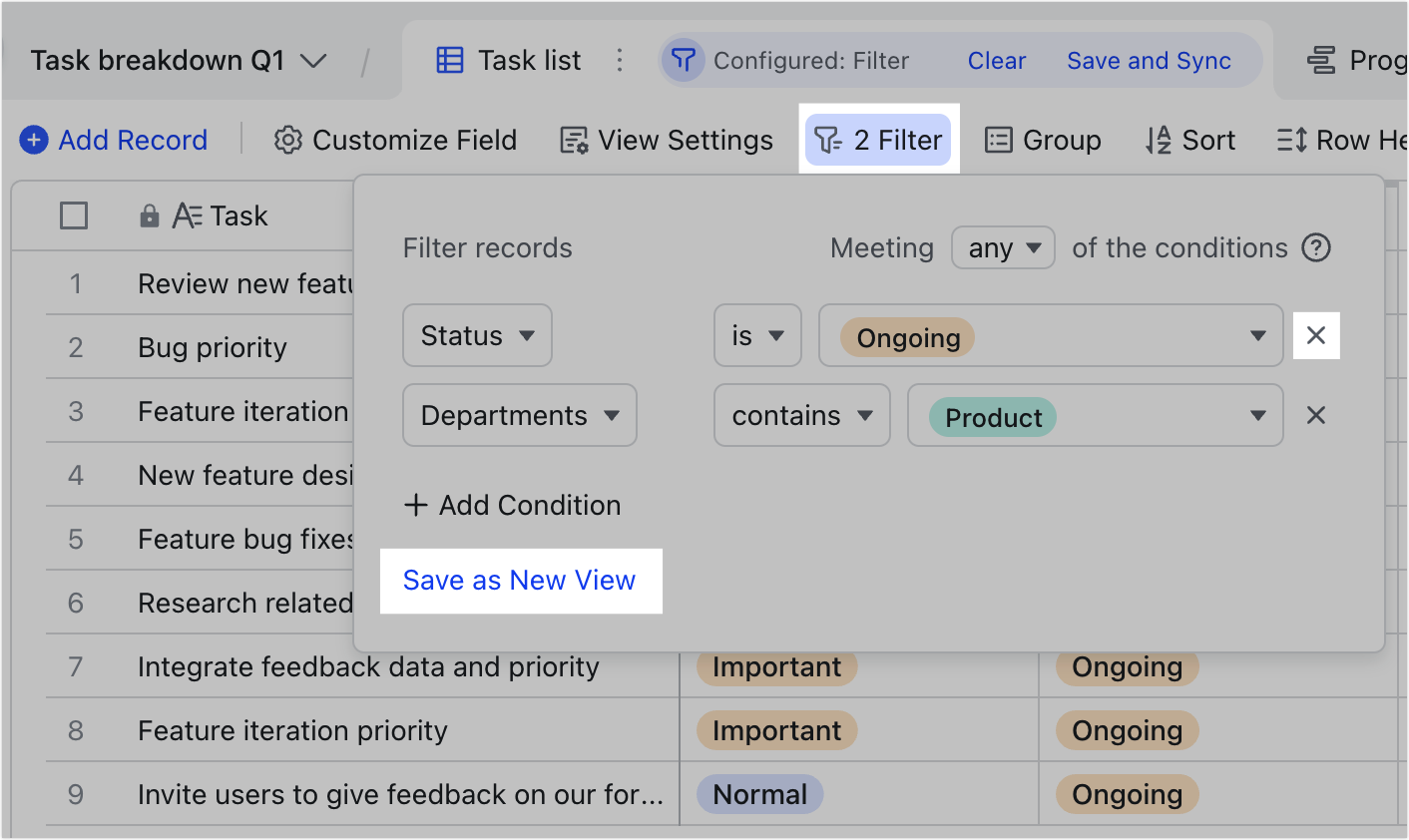Open the Add Record plus icon
1409x840 pixels.
point(33,140)
